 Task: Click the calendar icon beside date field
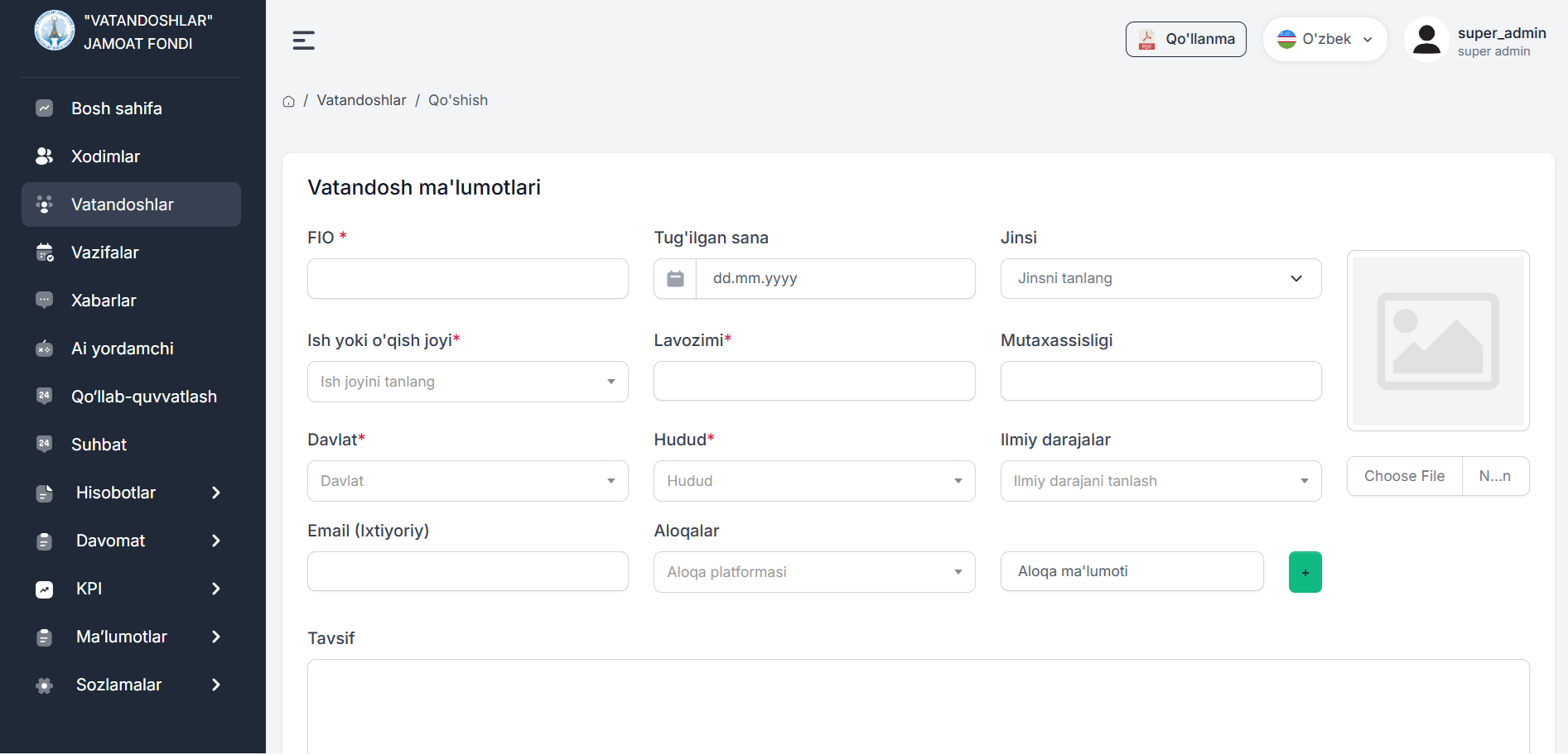[x=675, y=279]
